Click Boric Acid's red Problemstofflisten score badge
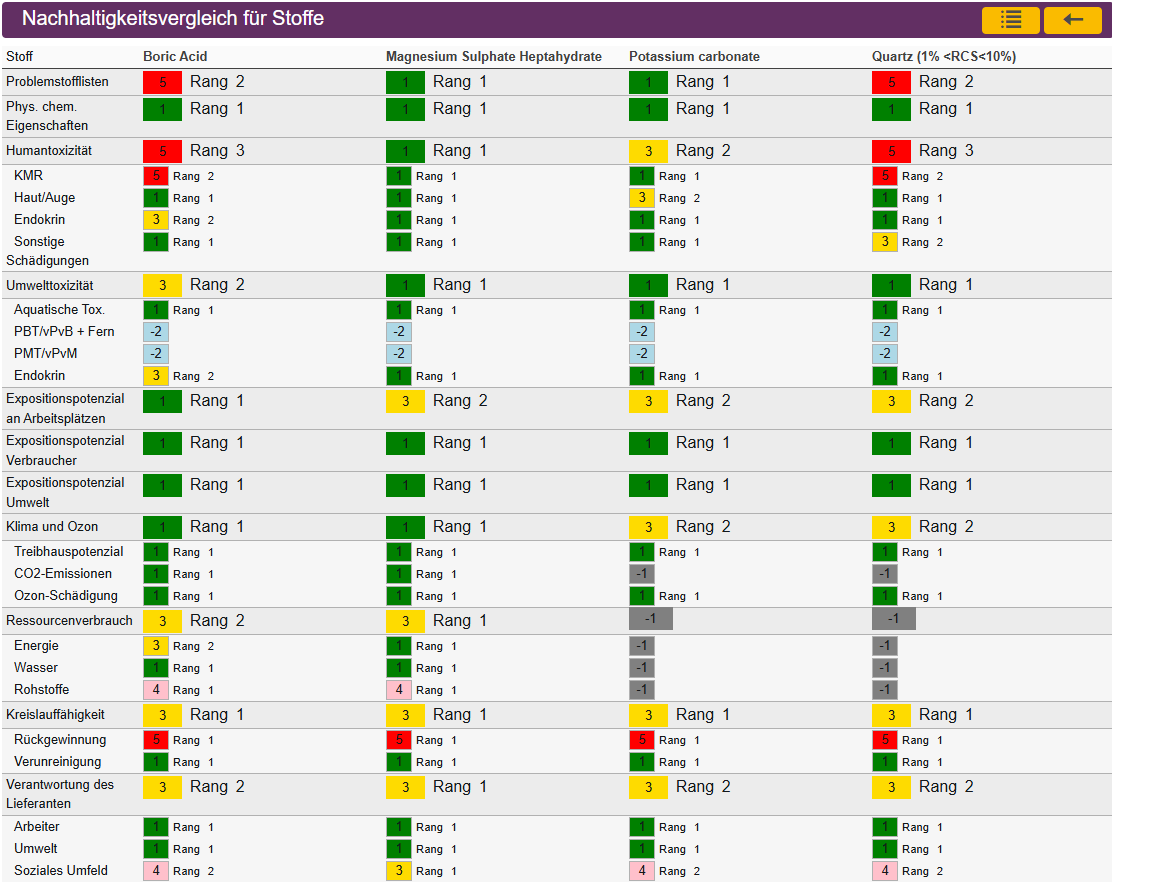Image resolution: width=1152 pixels, height=882 pixels. point(162,82)
